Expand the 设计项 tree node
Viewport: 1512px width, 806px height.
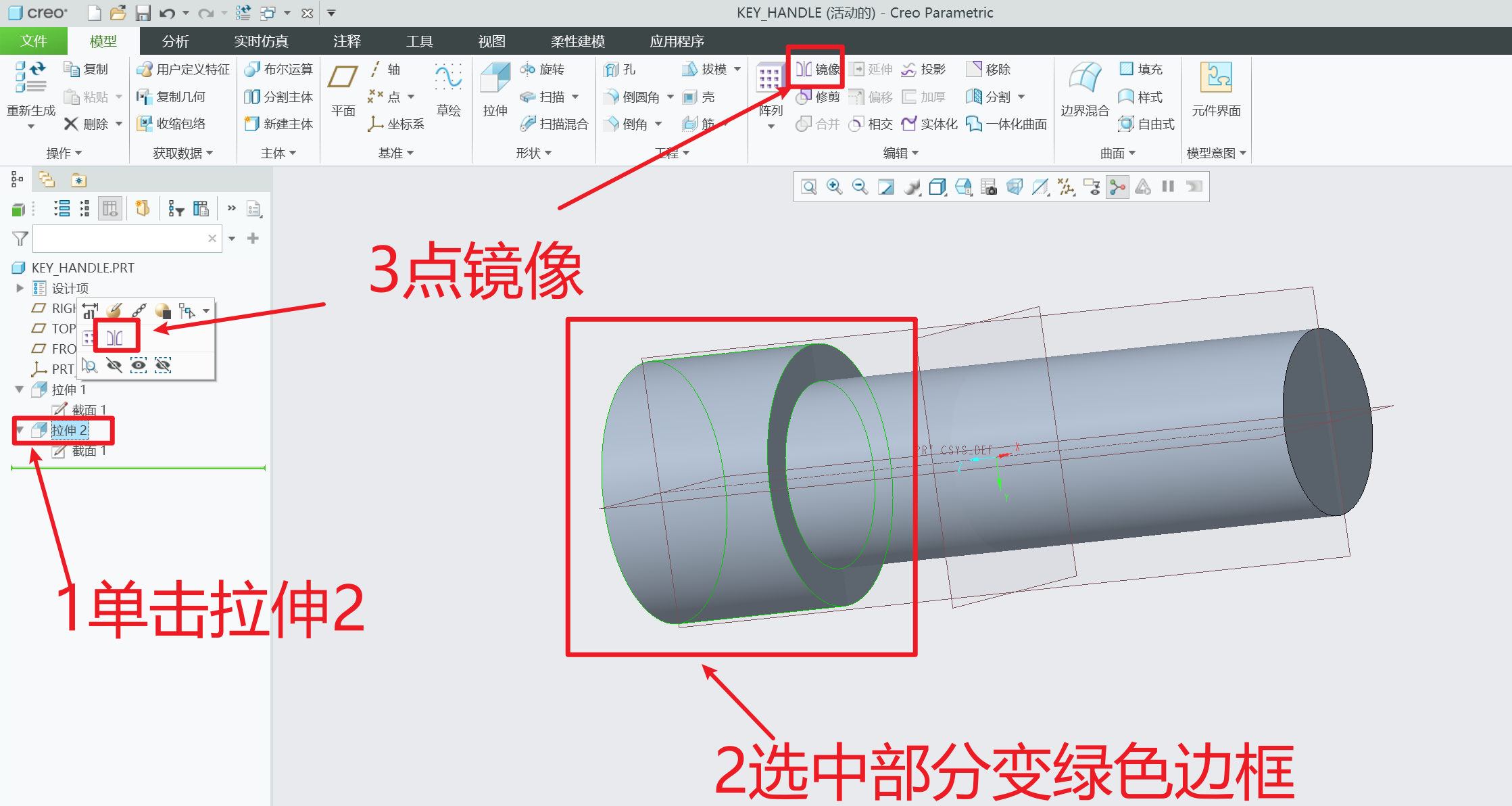[20, 287]
